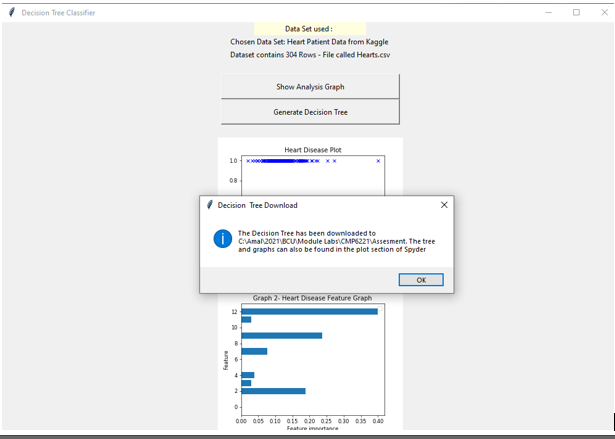The height and width of the screenshot is (439, 615).
Task: Click the feather icon in main window title bar
Action: coord(12,12)
